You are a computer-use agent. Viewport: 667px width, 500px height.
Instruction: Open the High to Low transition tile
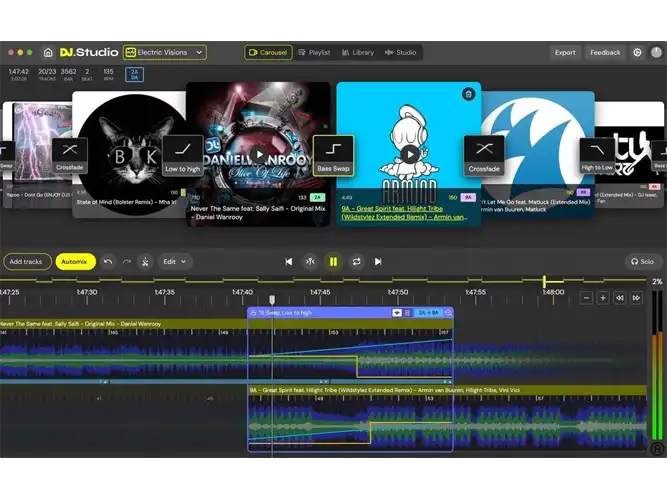(597, 155)
